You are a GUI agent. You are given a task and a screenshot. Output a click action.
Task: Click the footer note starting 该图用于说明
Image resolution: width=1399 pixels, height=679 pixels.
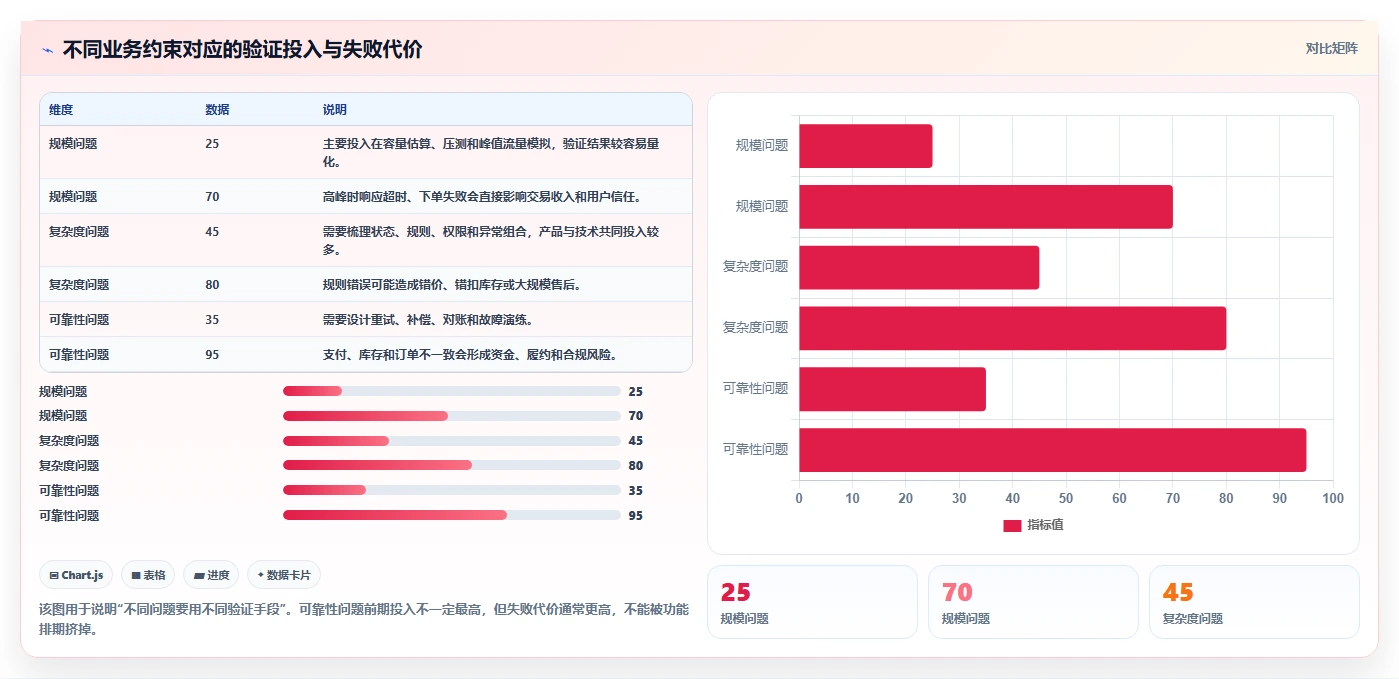(x=364, y=619)
